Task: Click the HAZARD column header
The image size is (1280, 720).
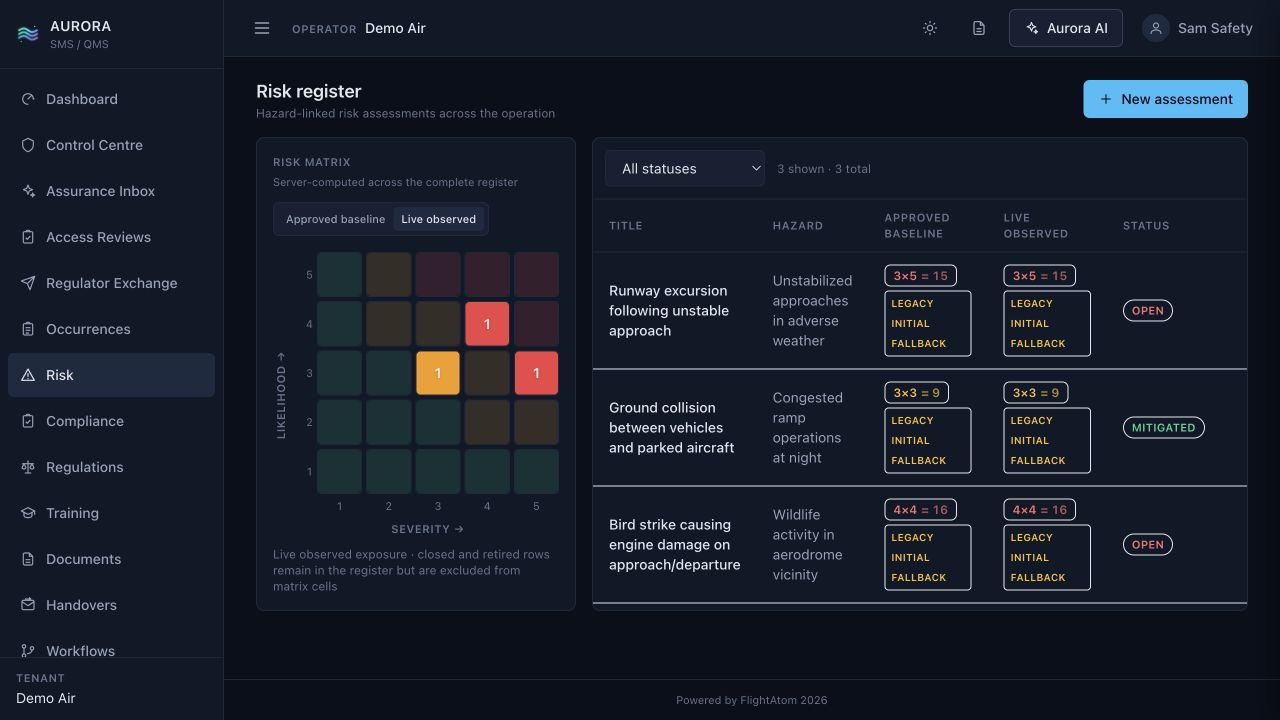Action: click(798, 226)
